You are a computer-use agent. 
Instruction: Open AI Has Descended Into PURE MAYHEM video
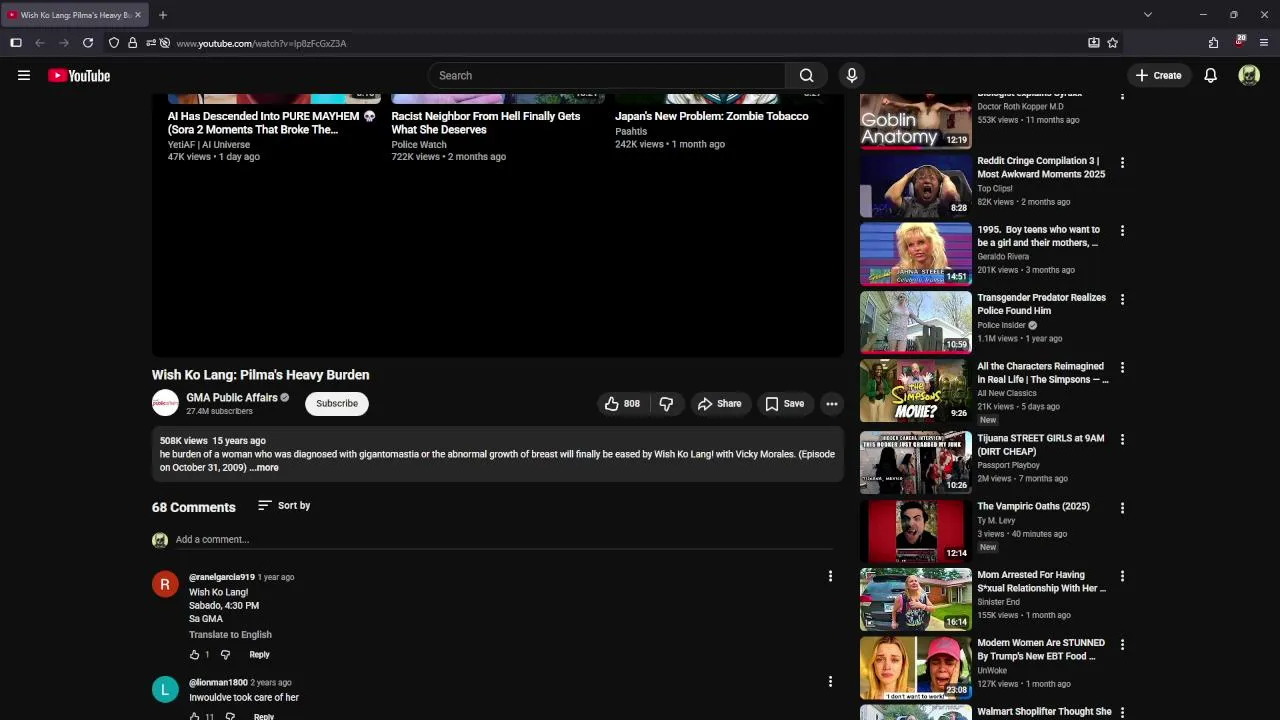click(x=271, y=123)
